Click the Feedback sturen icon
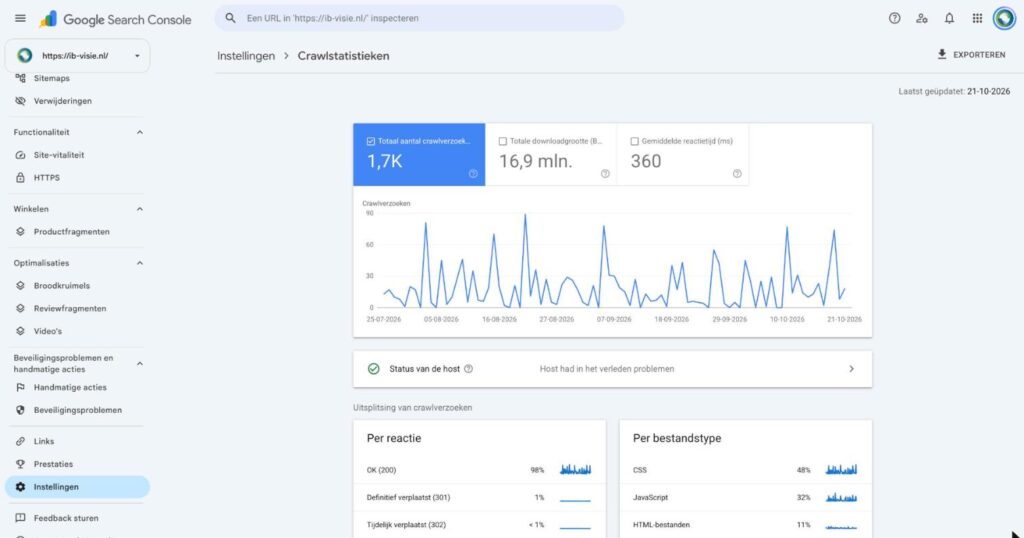1024x538 pixels. pos(20,518)
